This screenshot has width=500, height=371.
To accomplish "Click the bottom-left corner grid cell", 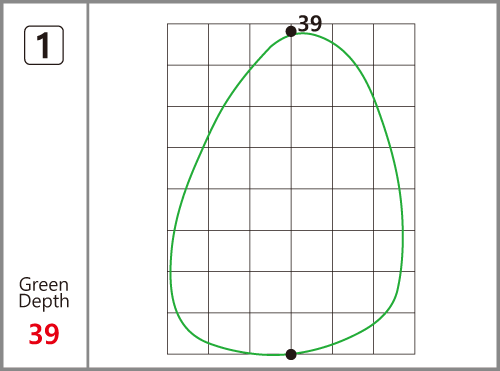I will 188,333.
